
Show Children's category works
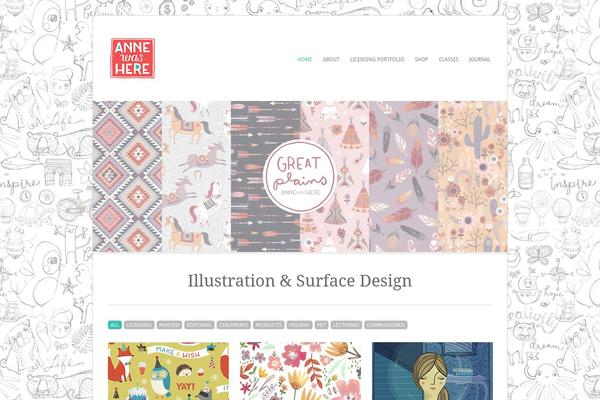point(233,325)
